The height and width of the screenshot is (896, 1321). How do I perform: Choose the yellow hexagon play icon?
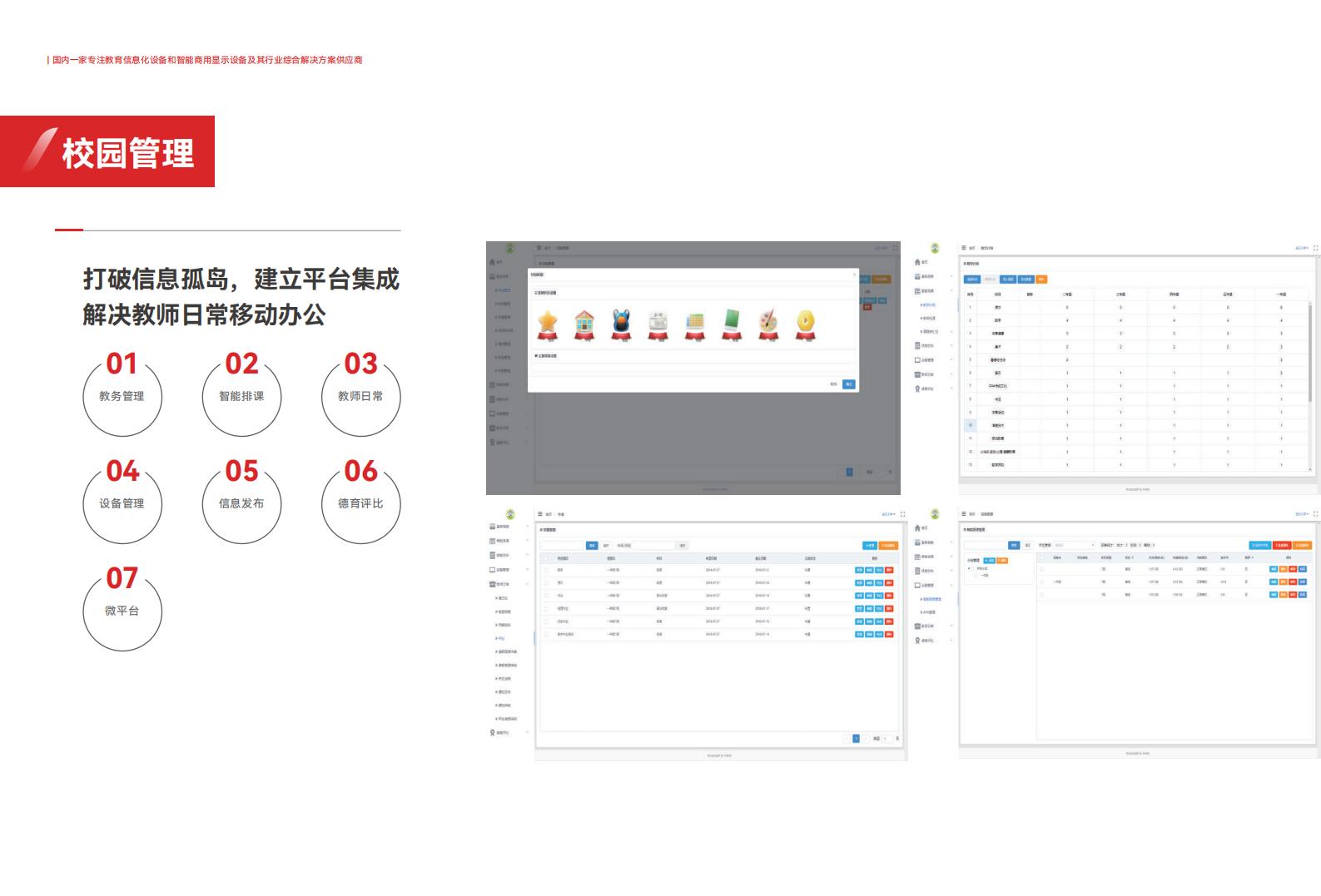(x=805, y=324)
